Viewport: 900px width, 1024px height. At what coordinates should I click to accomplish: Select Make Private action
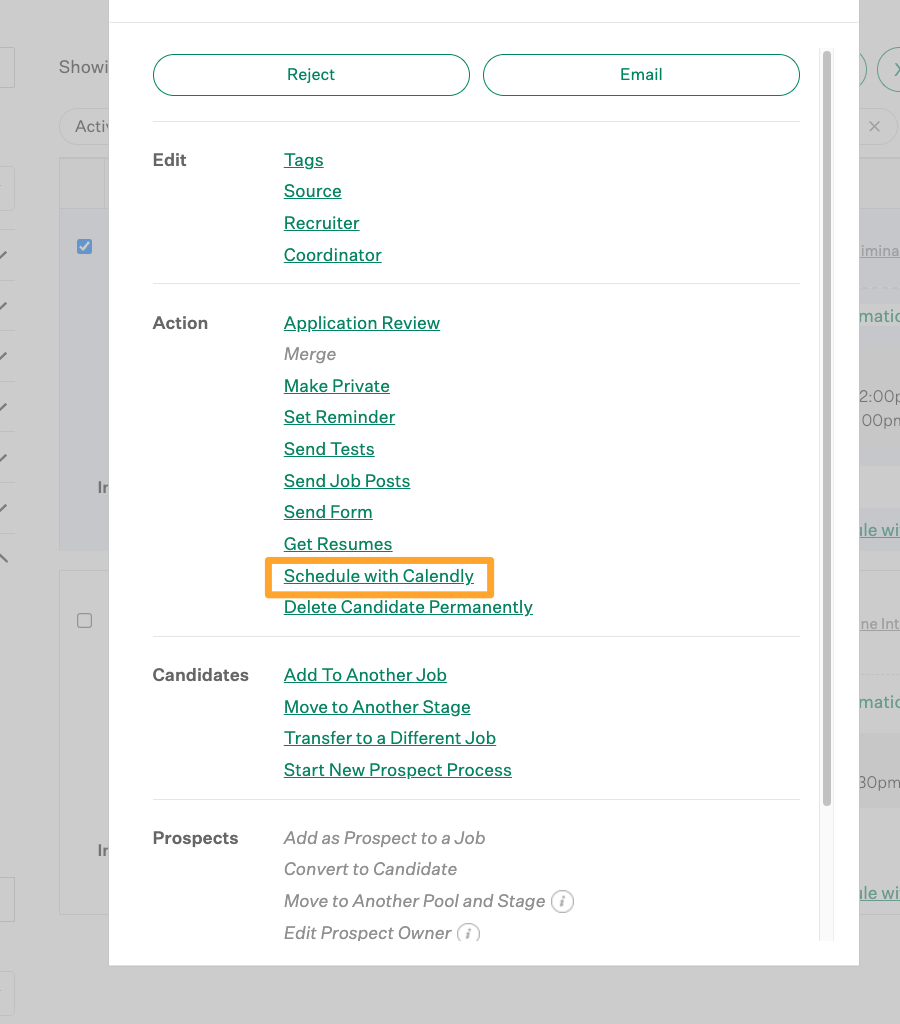point(336,386)
